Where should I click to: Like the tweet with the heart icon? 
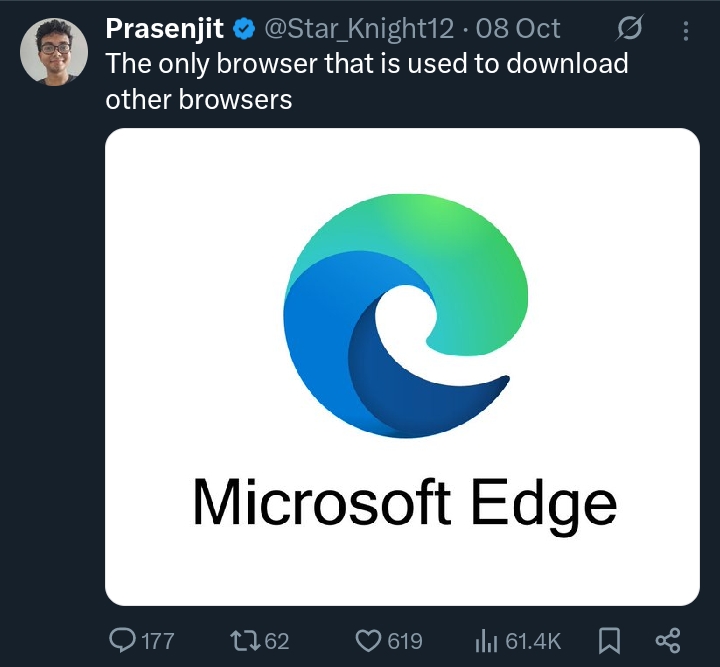[x=368, y=640]
